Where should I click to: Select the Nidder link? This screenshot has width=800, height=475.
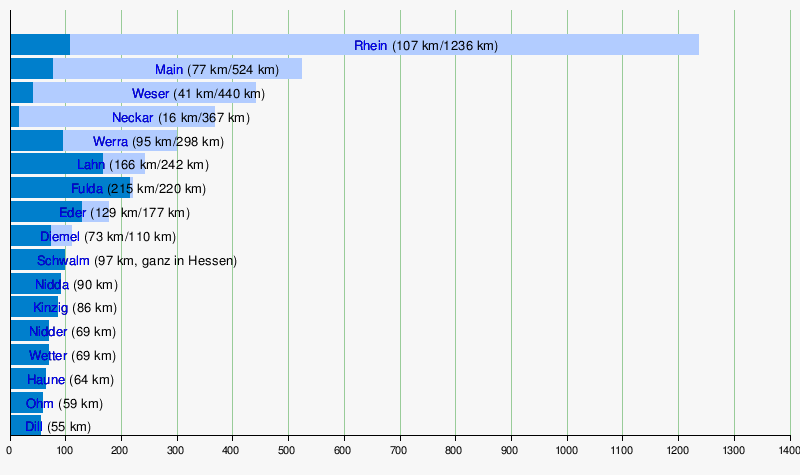48,332
